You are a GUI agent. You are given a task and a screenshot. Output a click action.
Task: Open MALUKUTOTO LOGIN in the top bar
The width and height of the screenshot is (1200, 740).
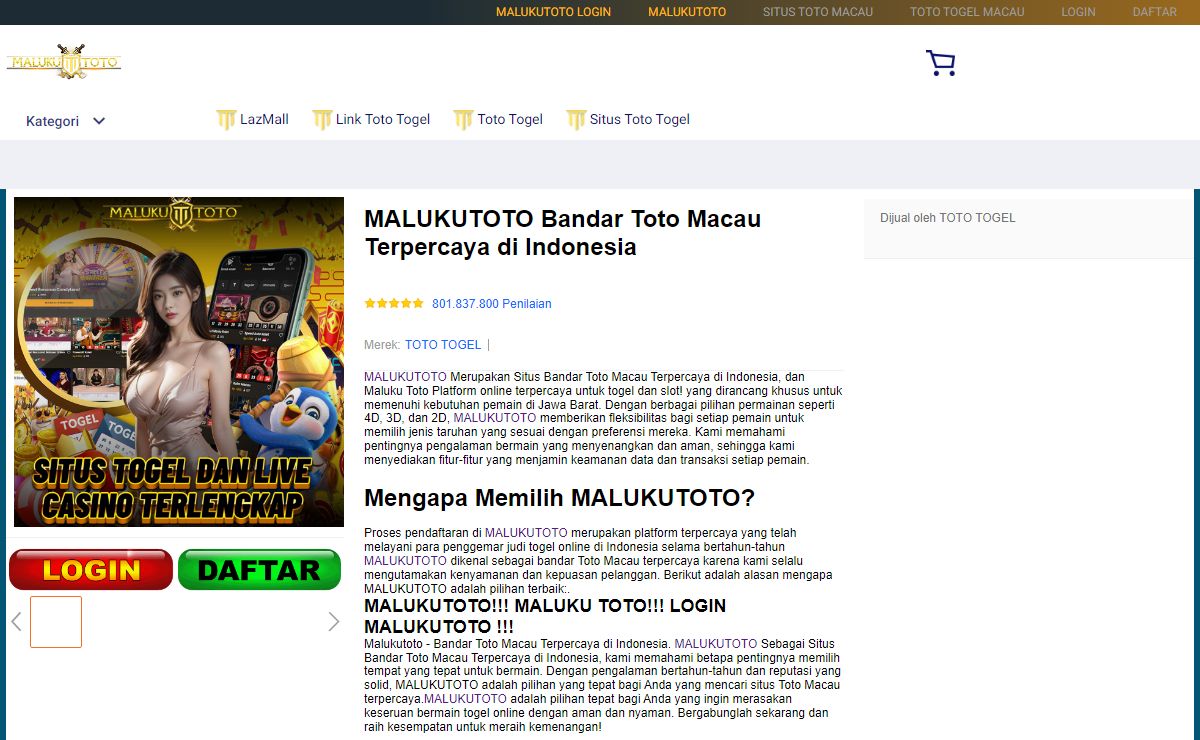pos(553,12)
